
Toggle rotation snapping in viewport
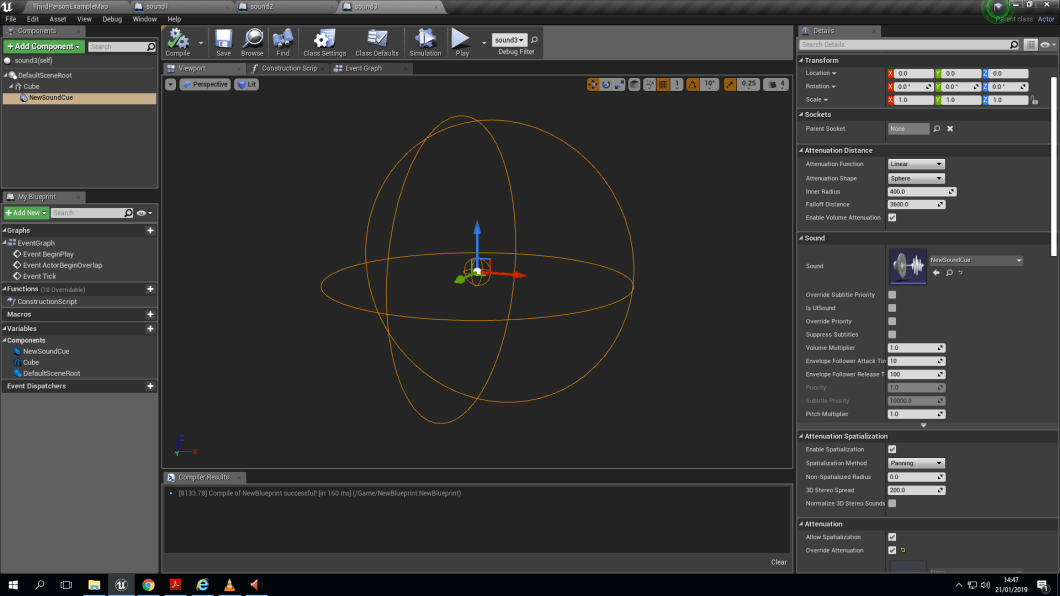692,84
